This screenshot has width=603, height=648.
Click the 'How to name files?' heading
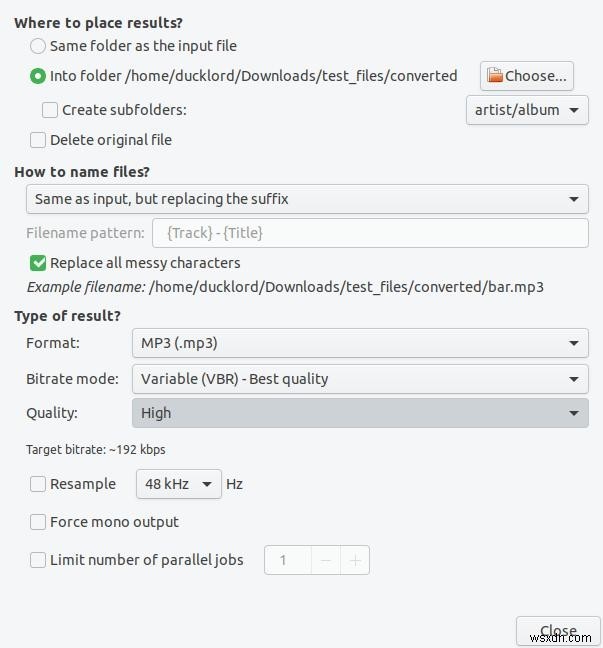pyautogui.click(x=82, y=172)
